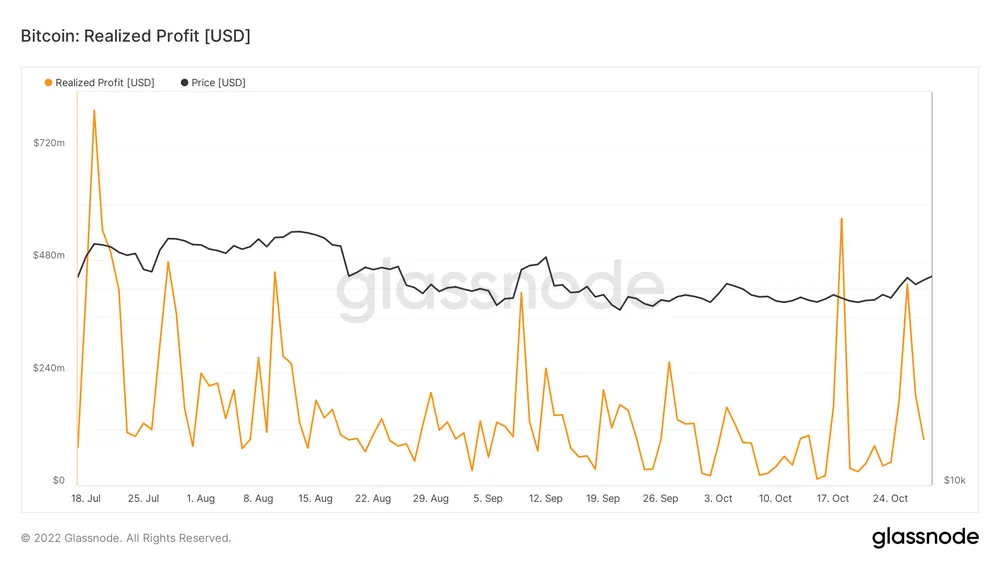
Task: Click the black Price legend dot
Action: pyautogui.click(x=184, y=83)
